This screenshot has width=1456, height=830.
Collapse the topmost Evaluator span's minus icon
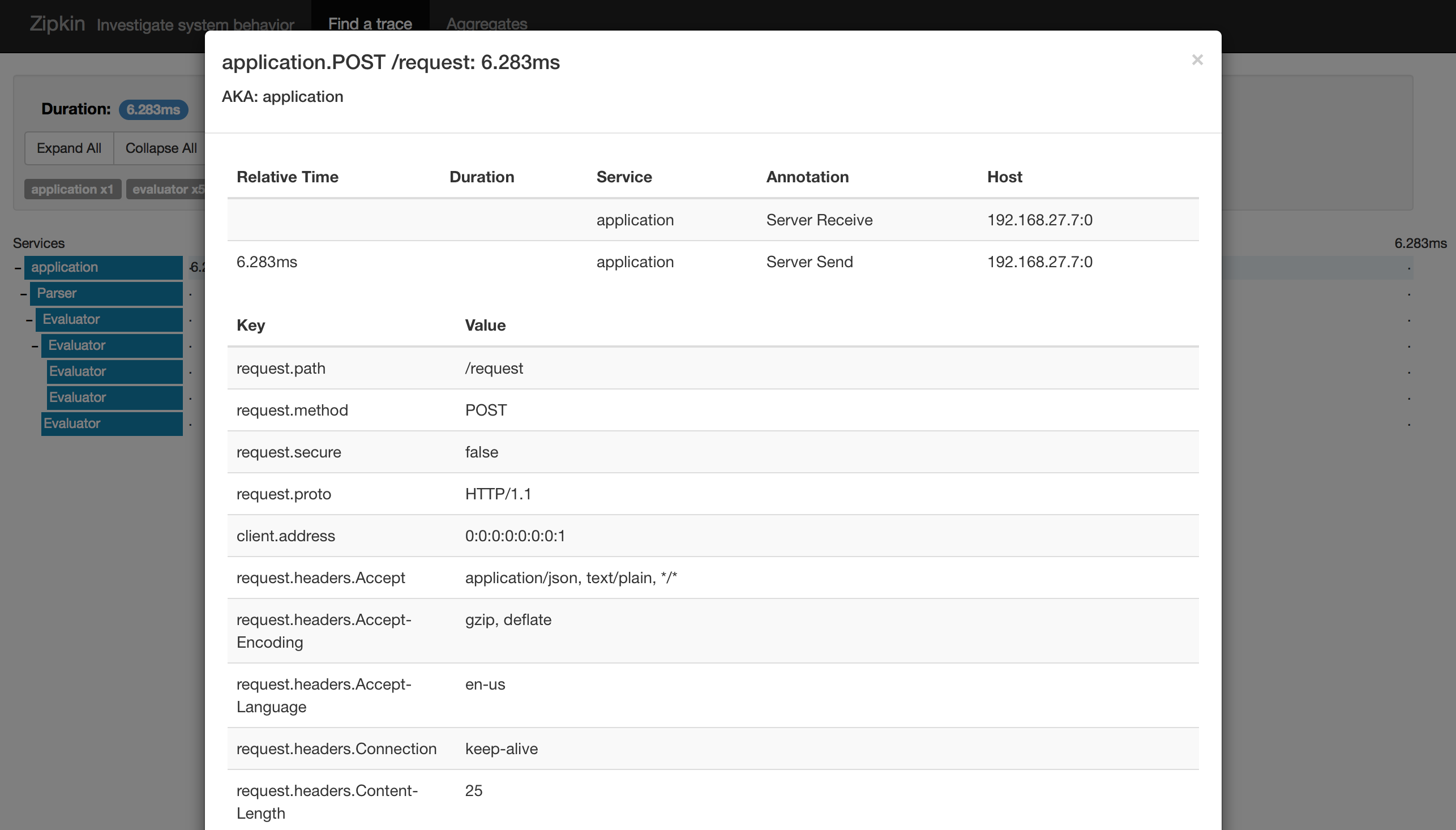coord(29,320)
